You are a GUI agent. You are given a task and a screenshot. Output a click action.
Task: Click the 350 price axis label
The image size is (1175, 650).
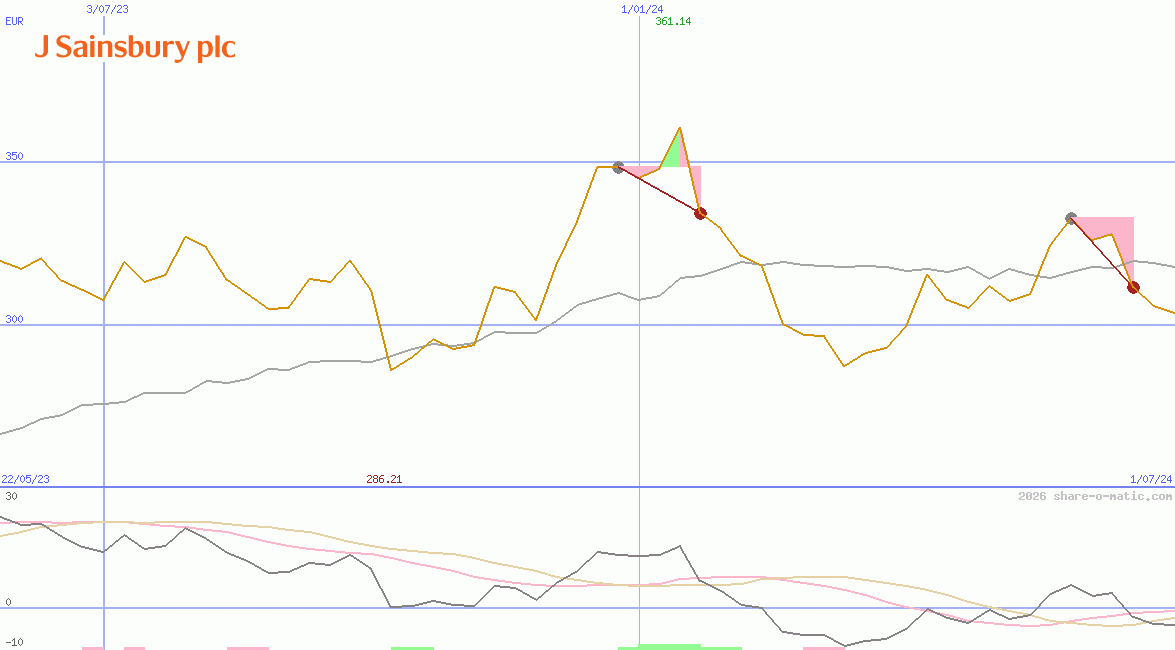[x=14, y=156]
